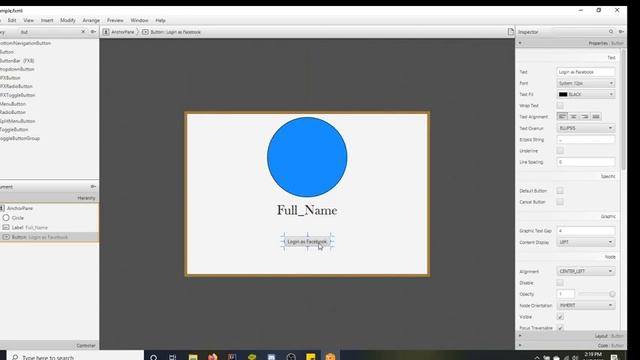
Task: Click AnchorPane in the breadcrumb bar
Action: pyautogui.click(x=122, y=32)
